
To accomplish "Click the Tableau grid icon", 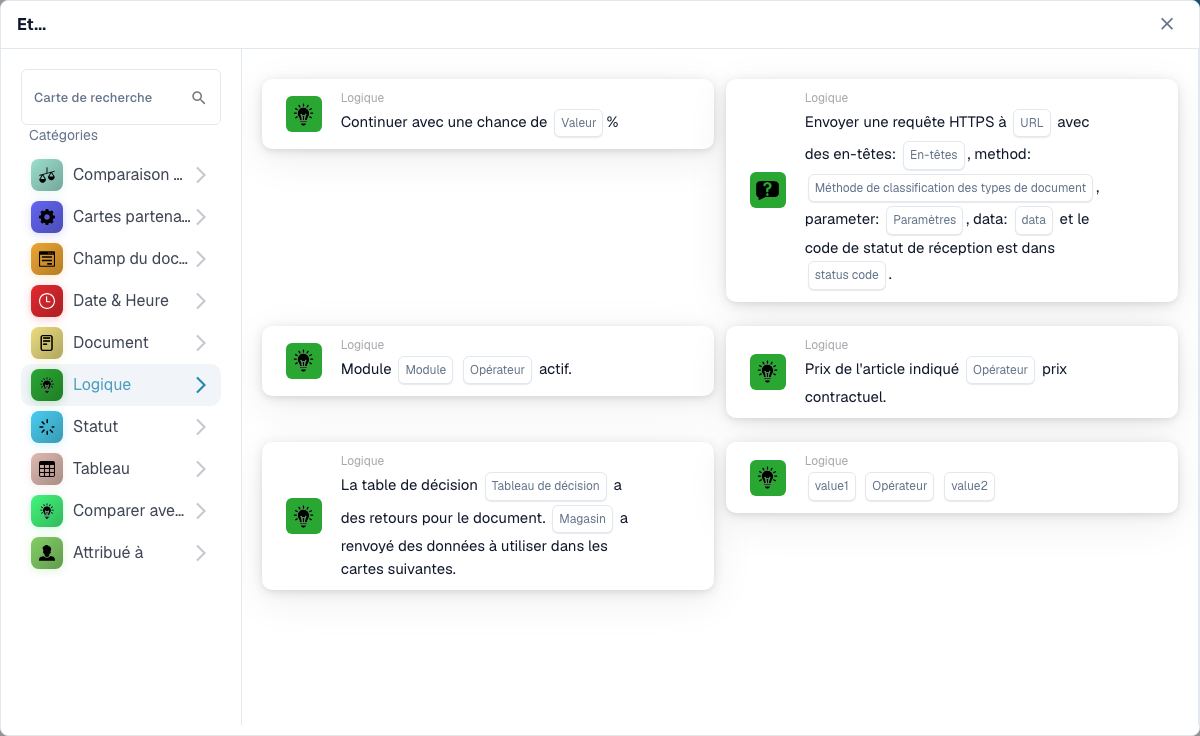I will 47,469.
